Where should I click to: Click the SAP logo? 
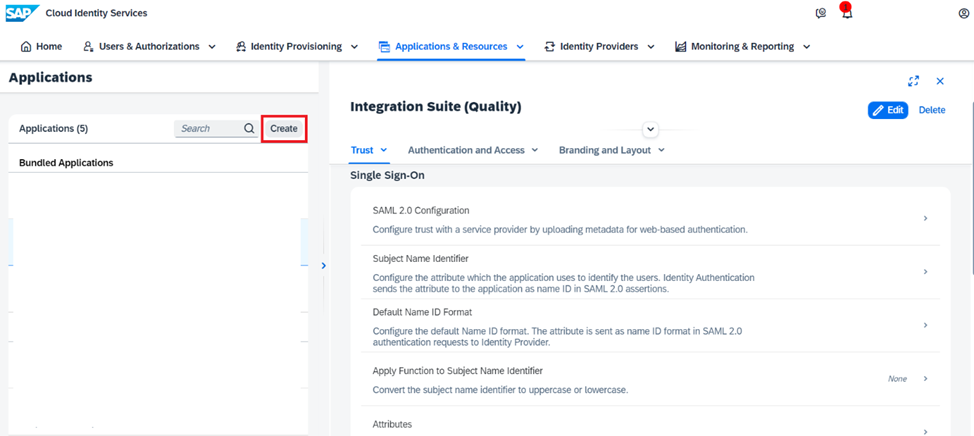[x=22, y=12]
